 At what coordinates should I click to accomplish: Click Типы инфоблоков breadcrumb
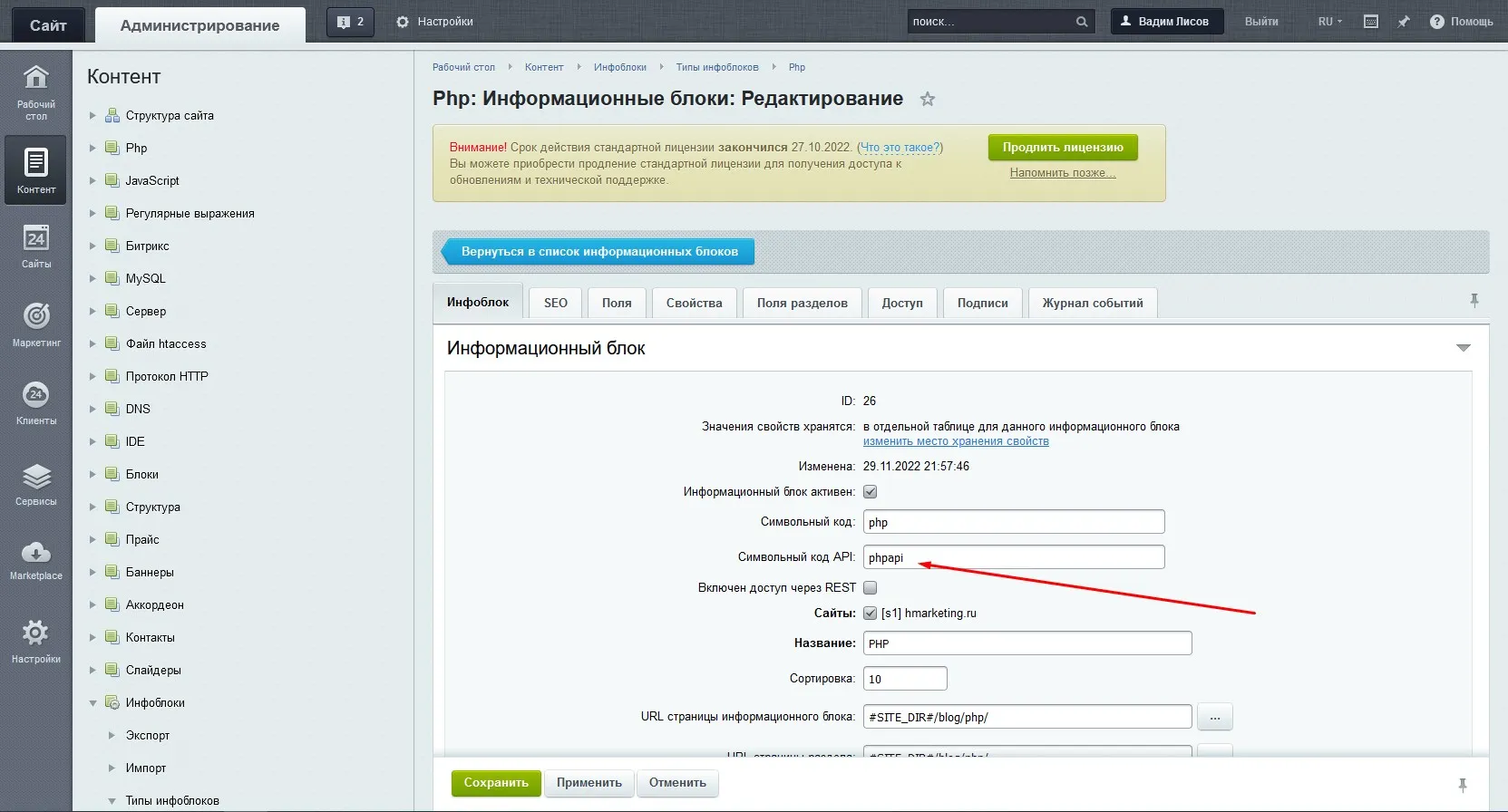[717, 67]
